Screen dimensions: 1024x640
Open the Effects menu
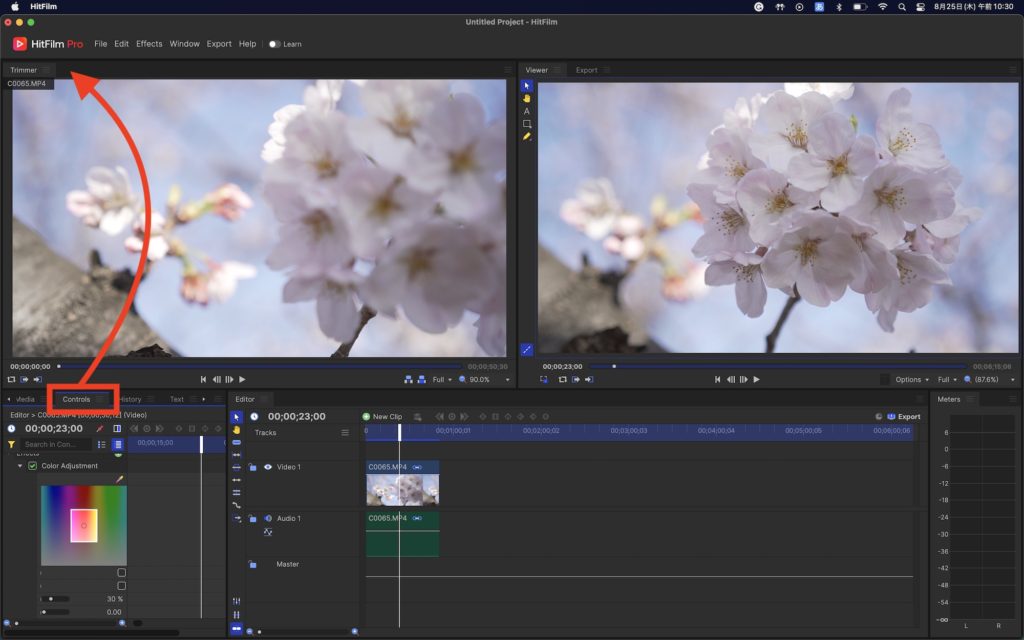(x=149, y=44)
